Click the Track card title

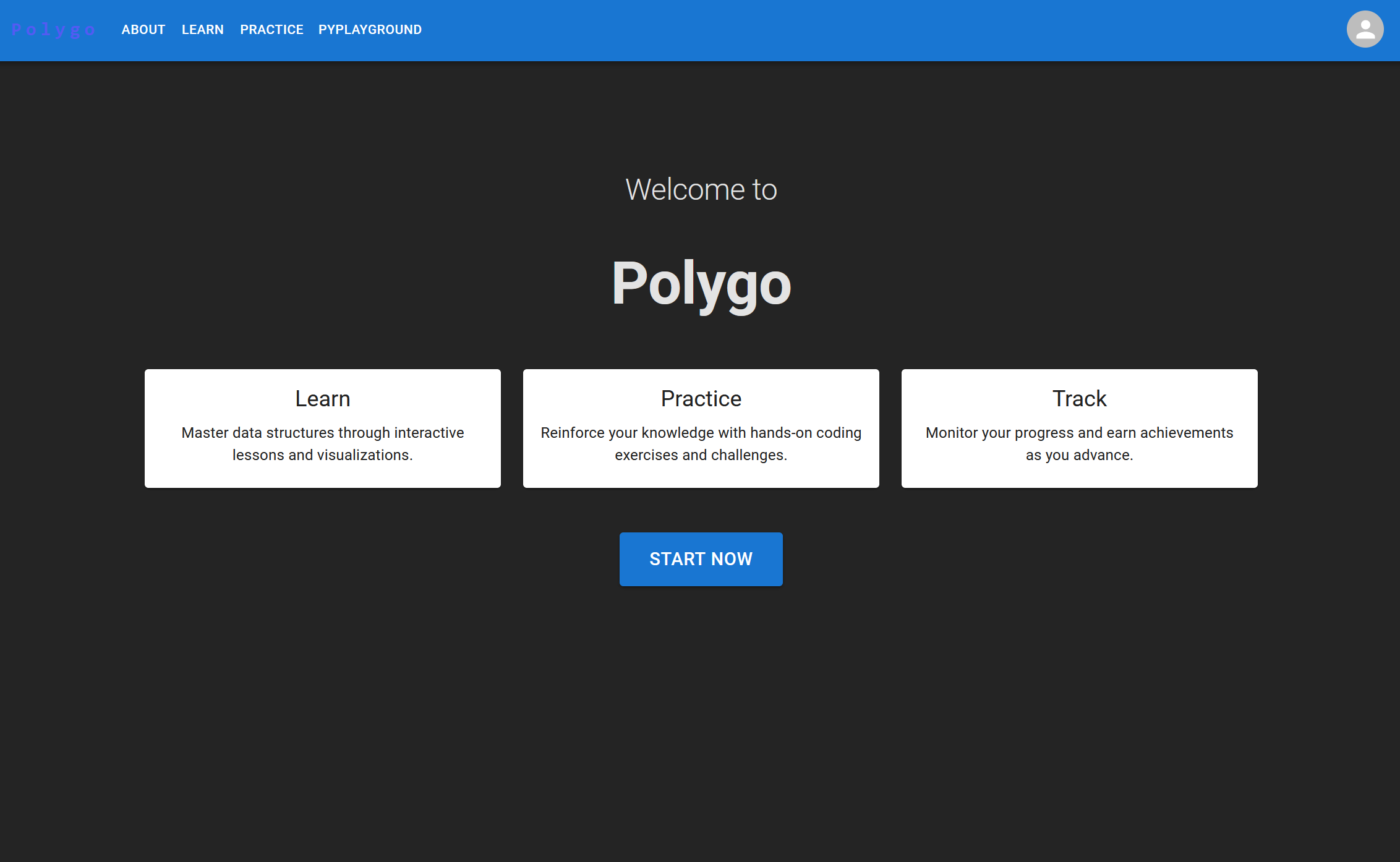(x=1079, y=399)
